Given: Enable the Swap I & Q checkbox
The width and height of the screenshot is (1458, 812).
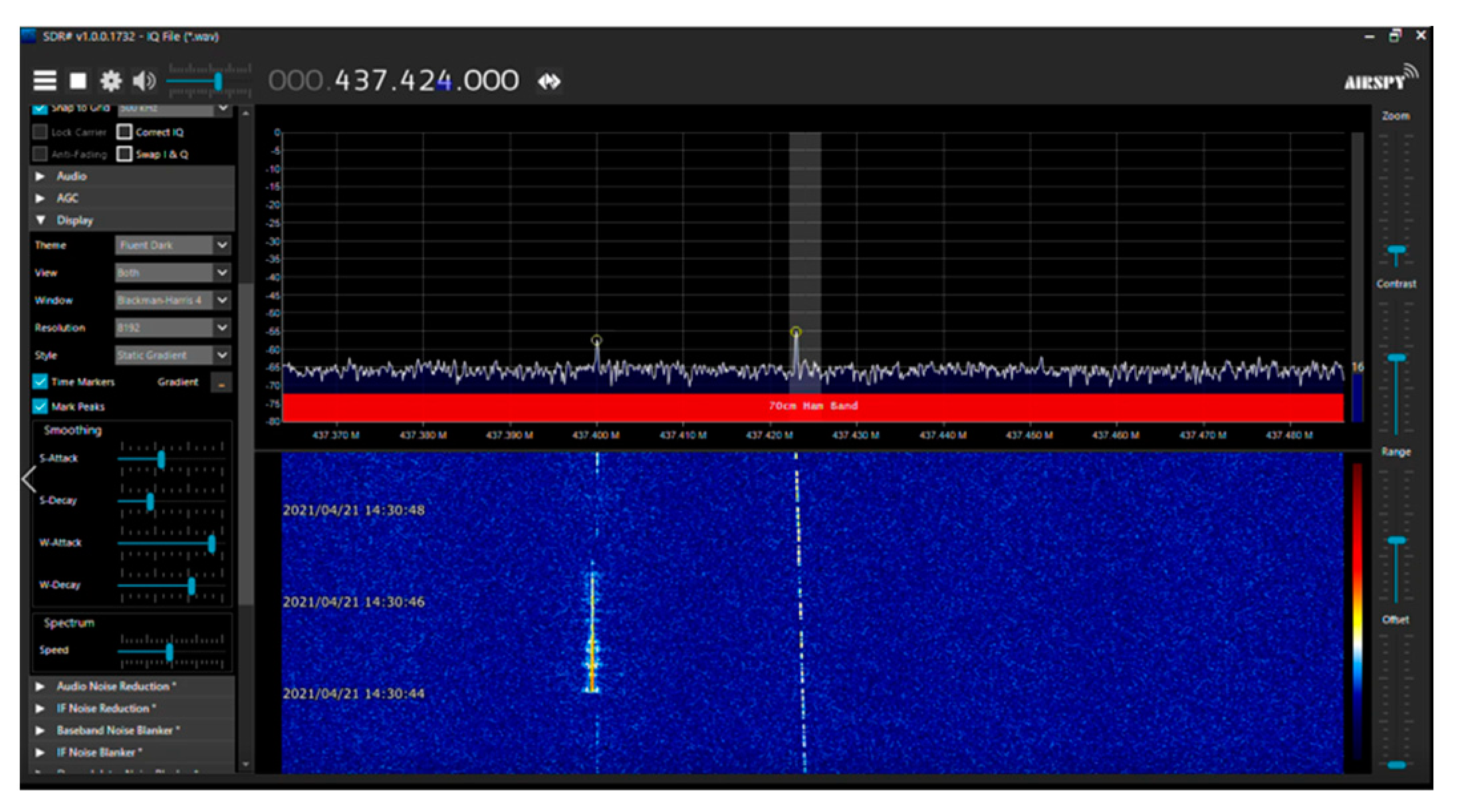Looking at the screenshot, I should tap(124, 154).
